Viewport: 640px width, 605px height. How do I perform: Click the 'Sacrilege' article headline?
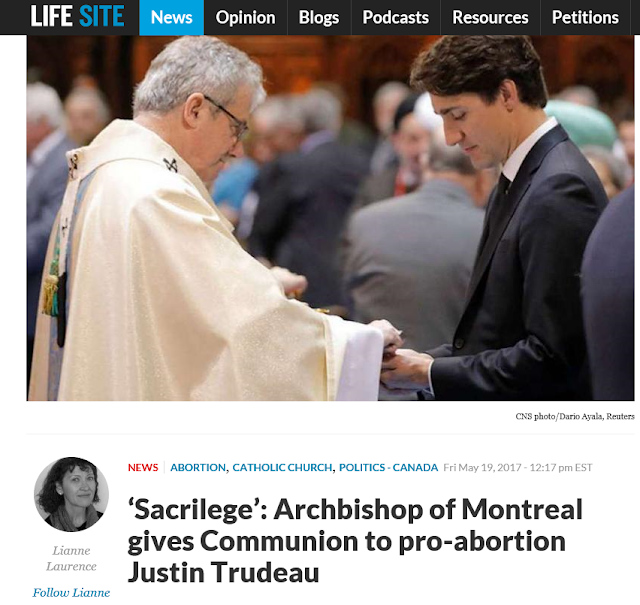[x=355, y=541]
